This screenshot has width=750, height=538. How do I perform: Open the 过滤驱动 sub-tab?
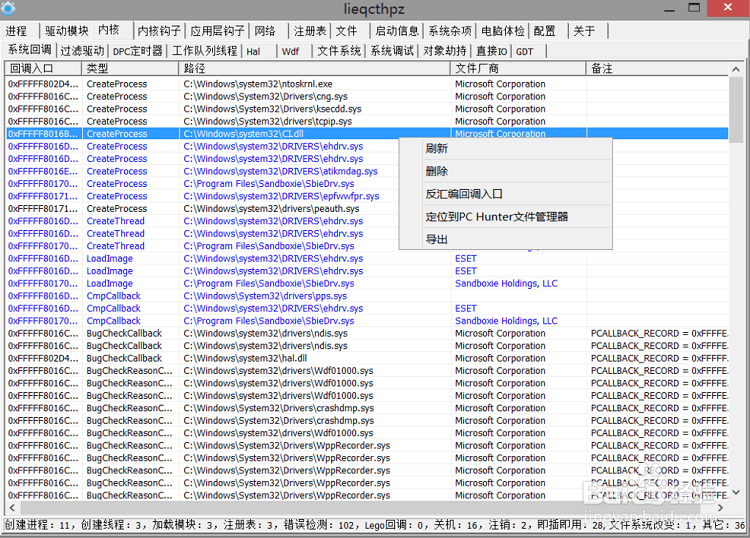click(x=82, y=51)
